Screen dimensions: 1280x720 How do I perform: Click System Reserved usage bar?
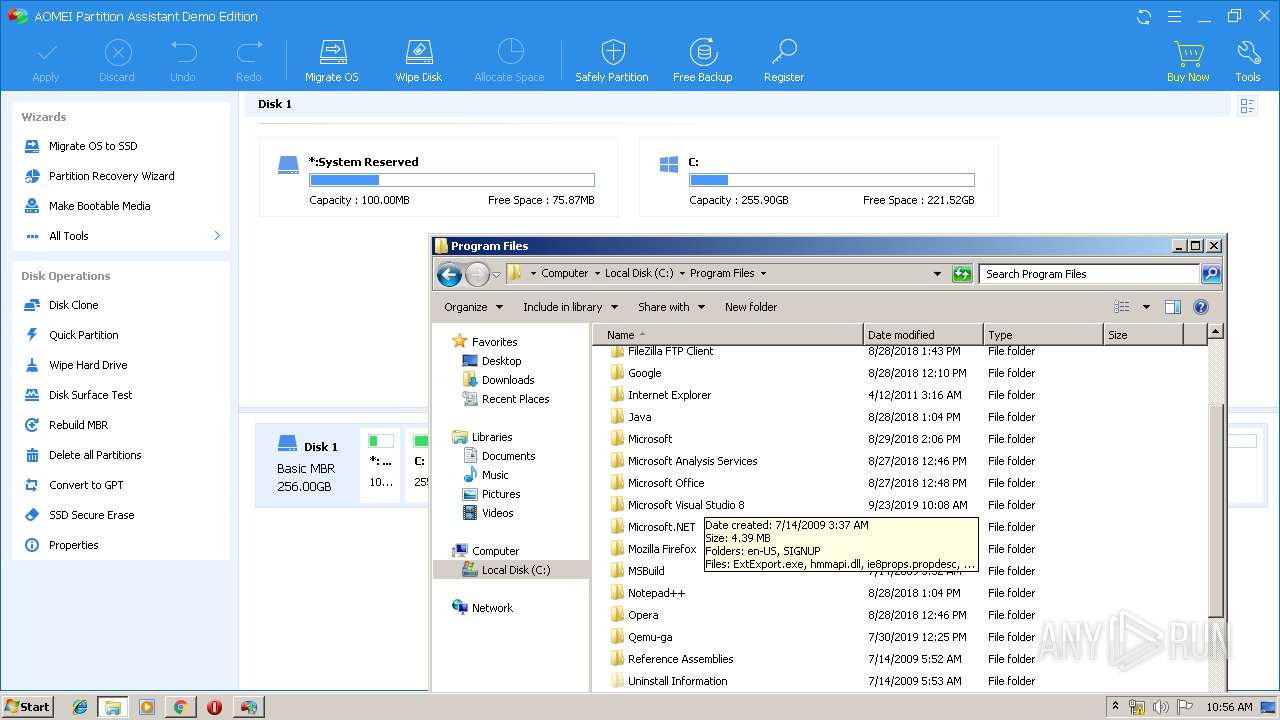452,180
